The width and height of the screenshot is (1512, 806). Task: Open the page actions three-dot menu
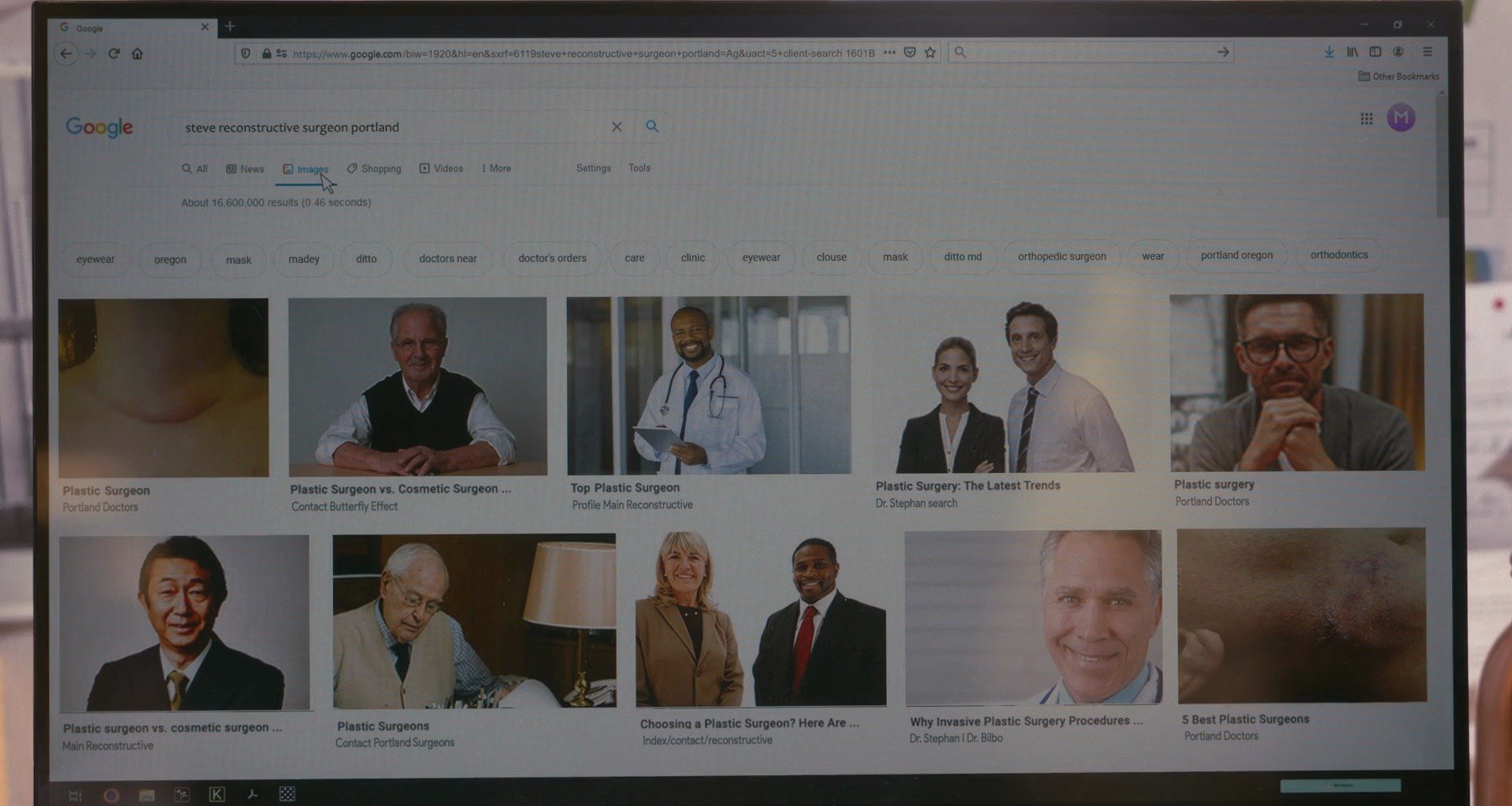click(x=889, y=53)
